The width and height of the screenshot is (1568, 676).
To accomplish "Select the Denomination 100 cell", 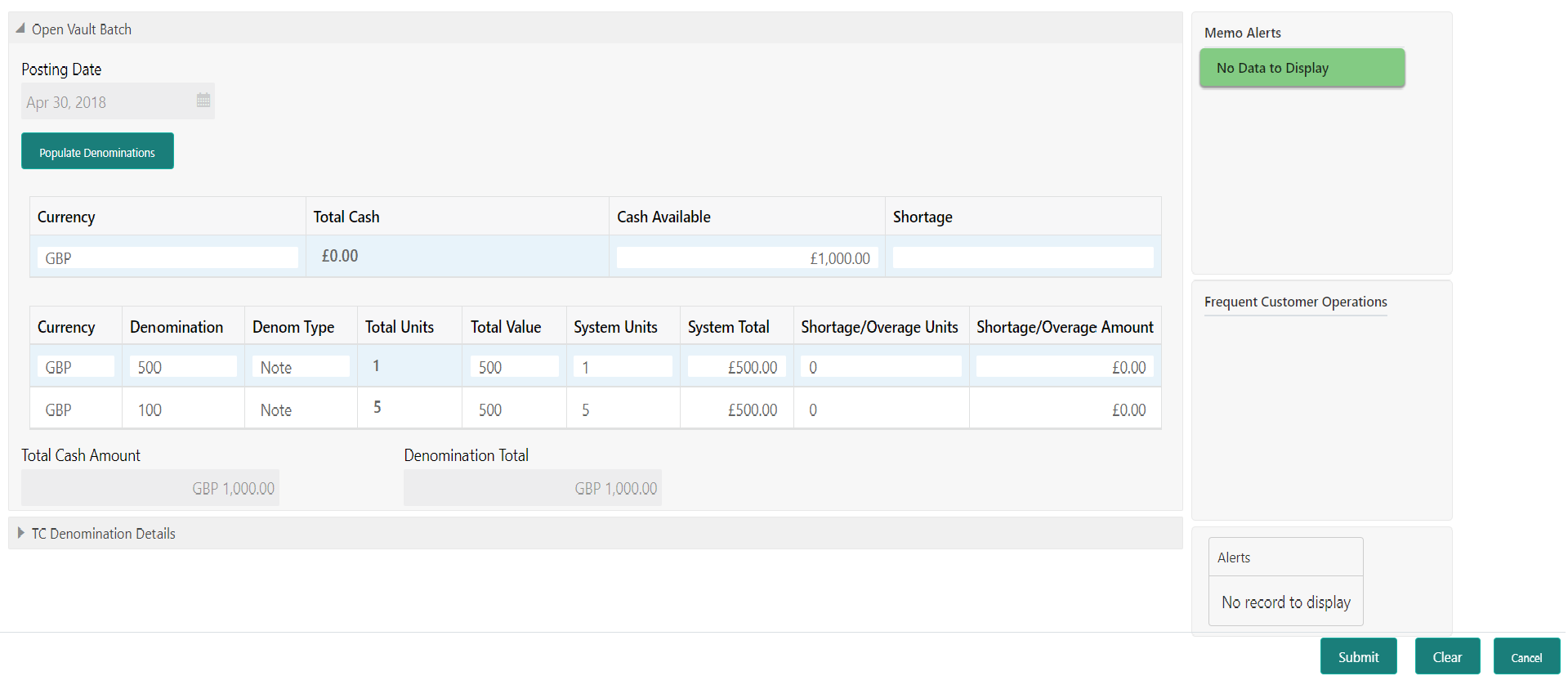I will (183, 409).
